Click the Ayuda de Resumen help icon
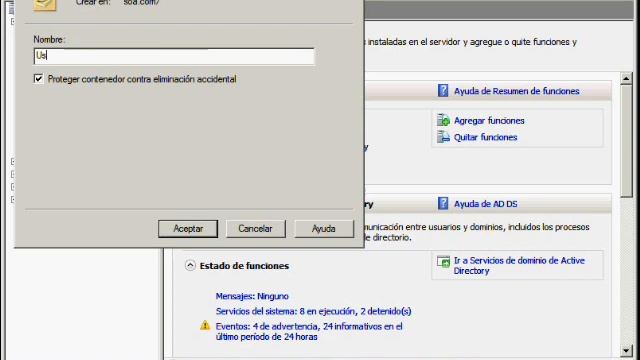 click(443, 91)
